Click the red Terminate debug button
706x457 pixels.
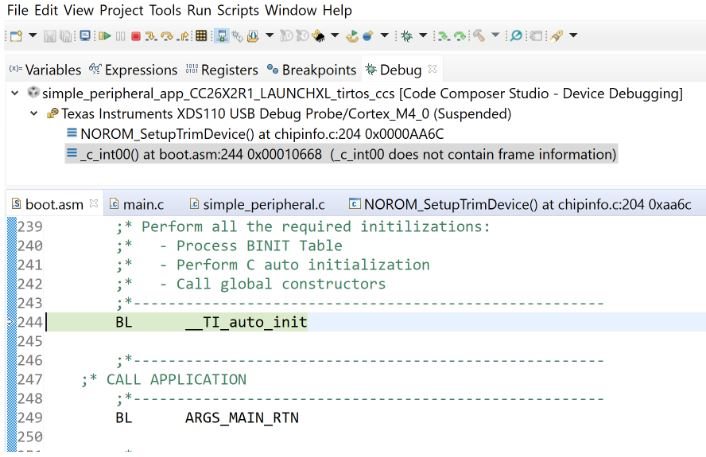point(136,36)
